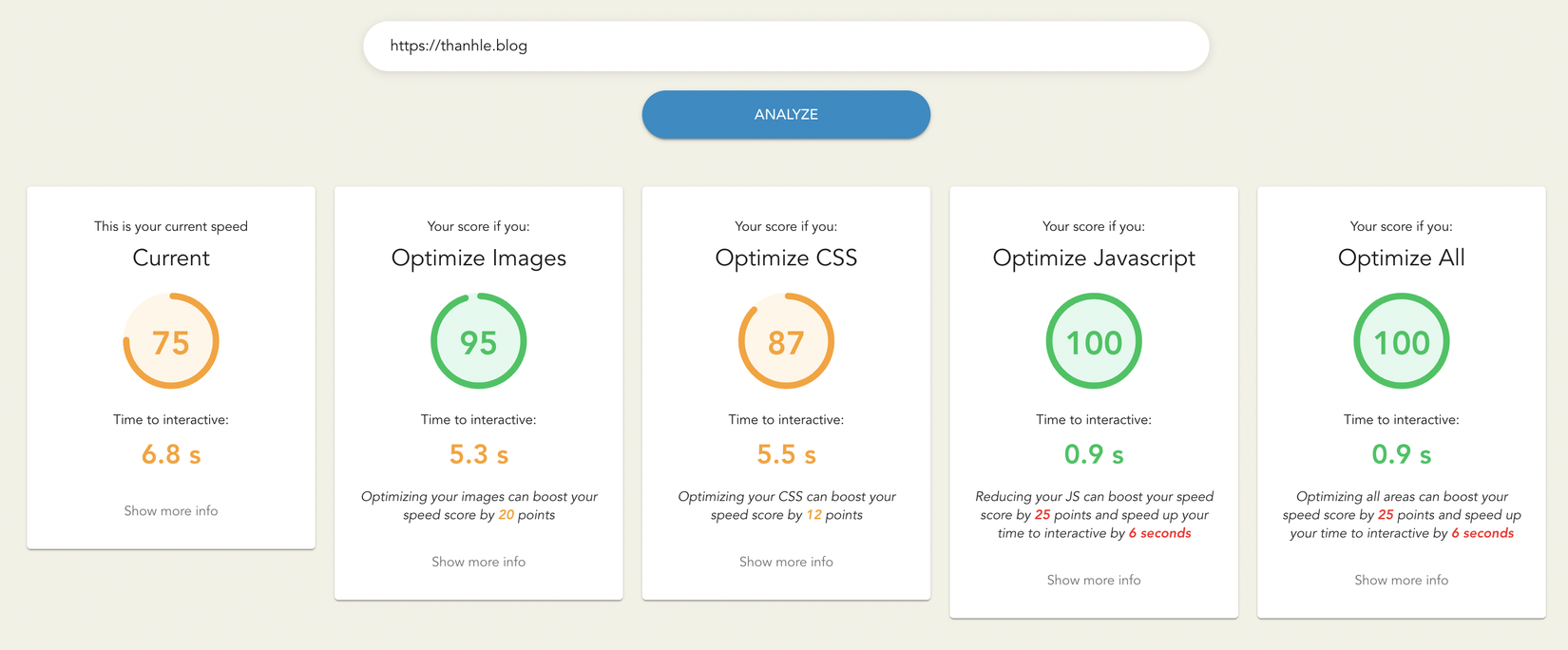The width and height of the screenshot is (1568, 650).
Task: Expand Show more info under Current
Action: pos(171,511)
